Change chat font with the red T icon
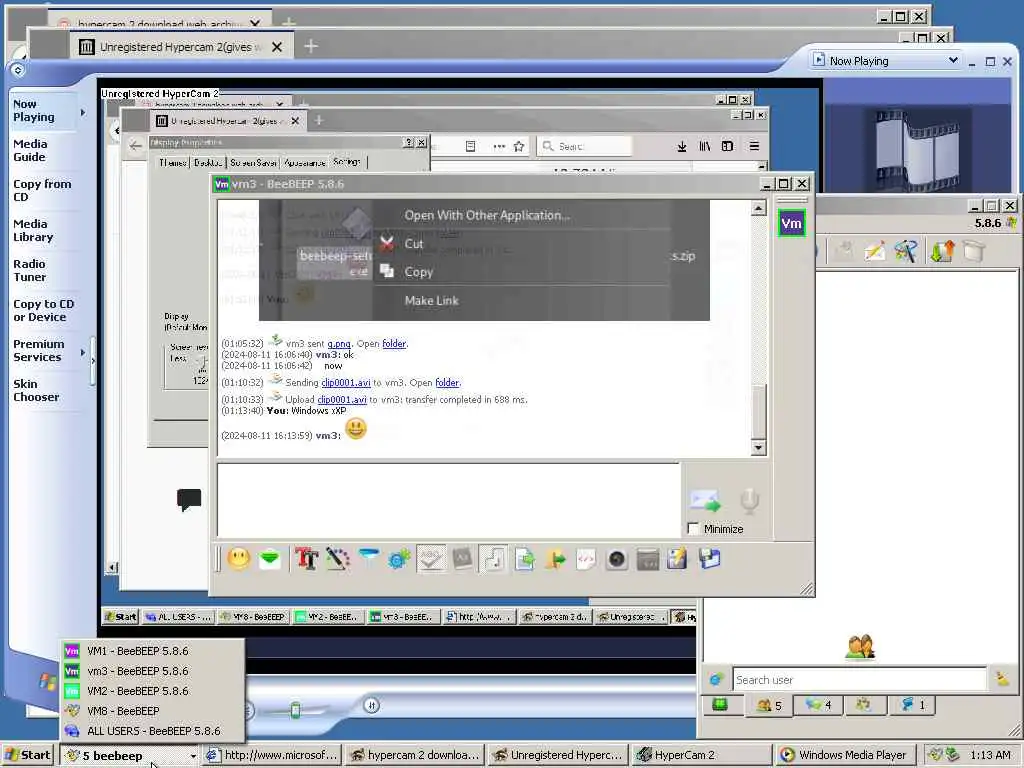 pos(306,559)
